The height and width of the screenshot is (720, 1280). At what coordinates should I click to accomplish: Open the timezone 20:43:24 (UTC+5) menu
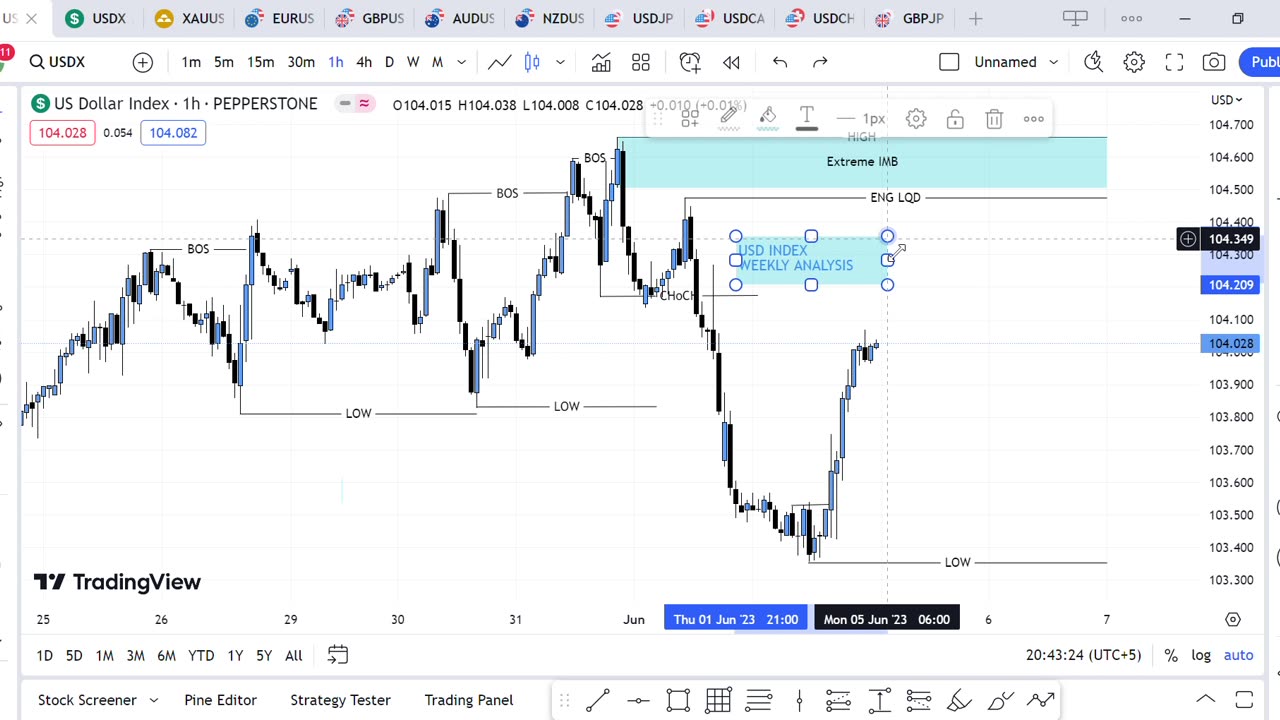(1083, 655)
